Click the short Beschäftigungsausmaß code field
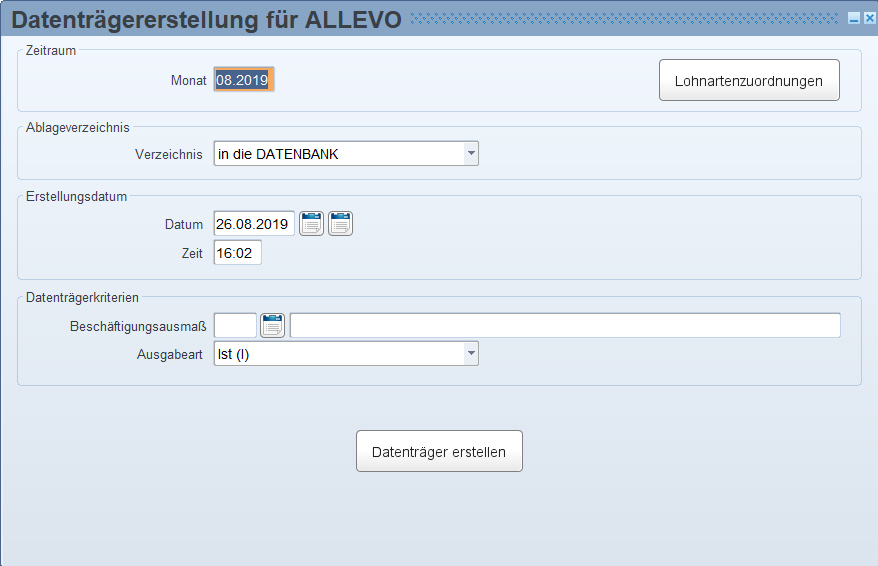 235,326
